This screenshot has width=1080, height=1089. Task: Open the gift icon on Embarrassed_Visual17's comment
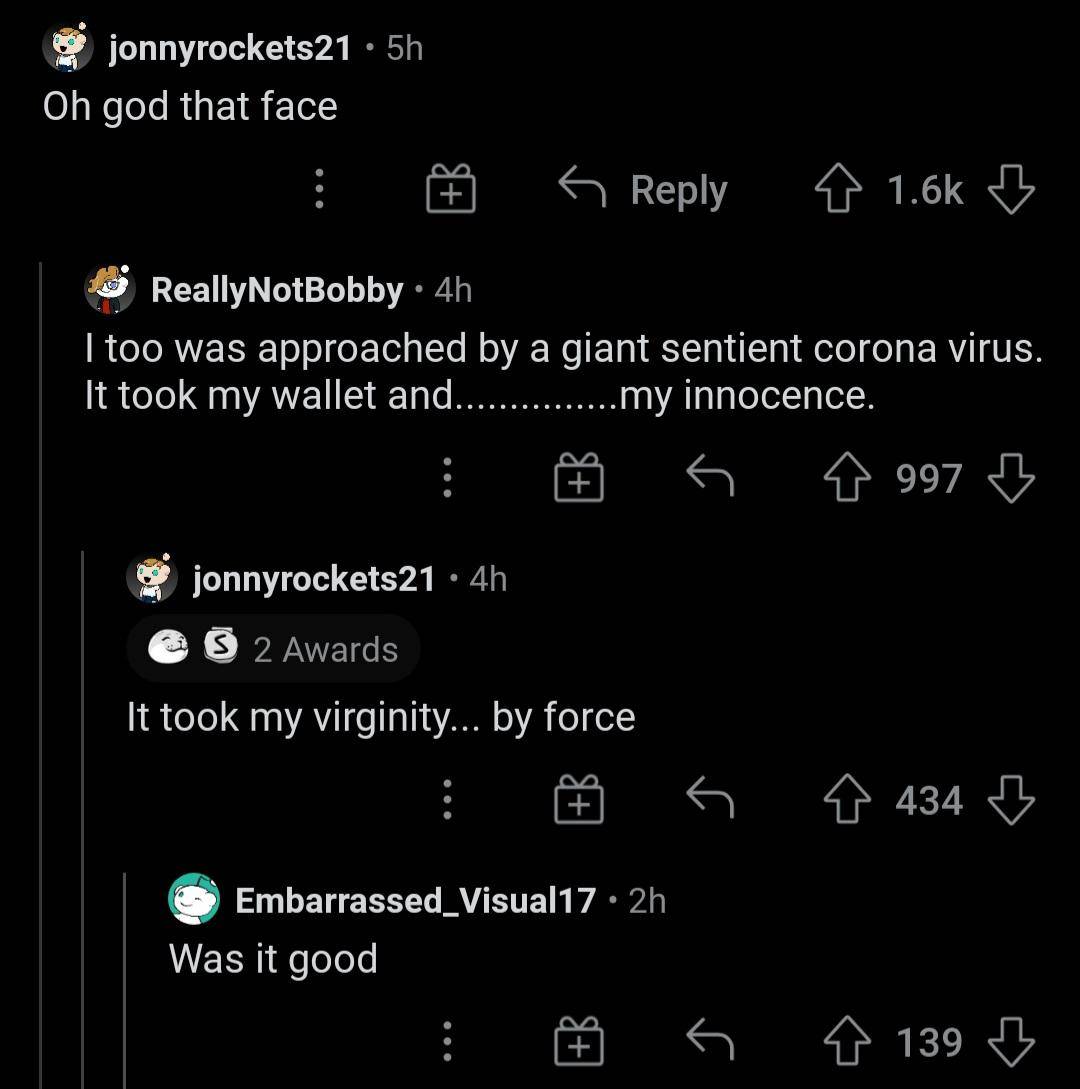(579, 1042)
